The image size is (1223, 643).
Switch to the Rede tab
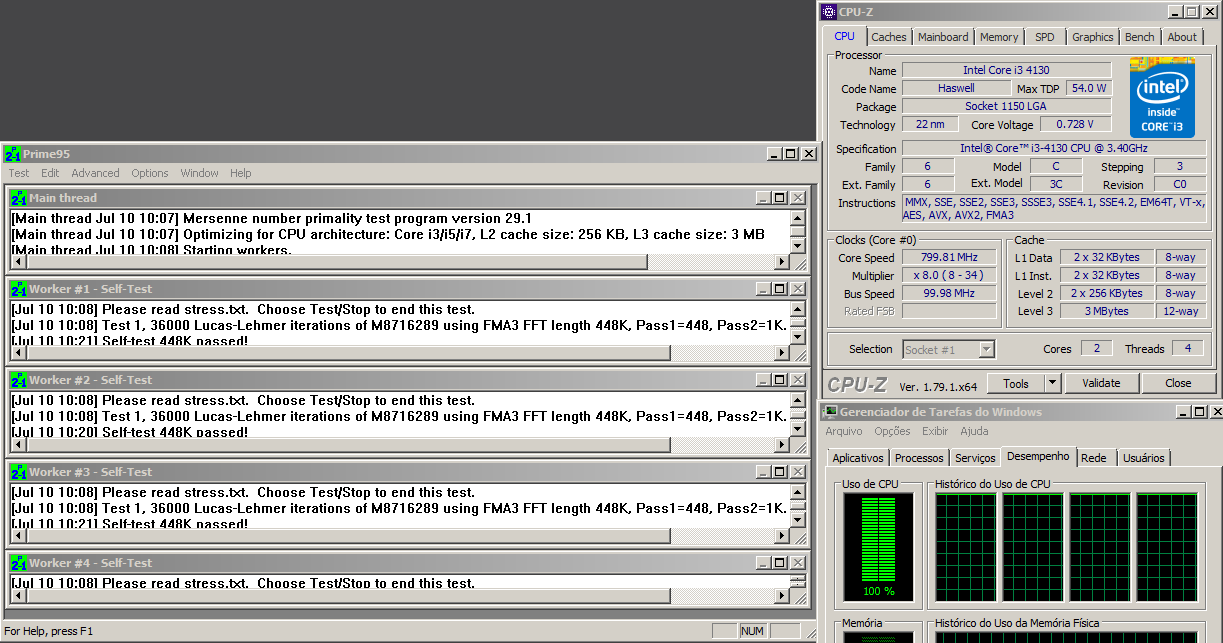point(1094,458)
